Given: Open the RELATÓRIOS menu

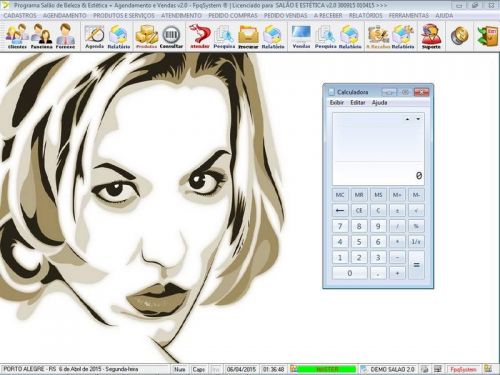Looking at the screenshot, I should tap(365, 16).
